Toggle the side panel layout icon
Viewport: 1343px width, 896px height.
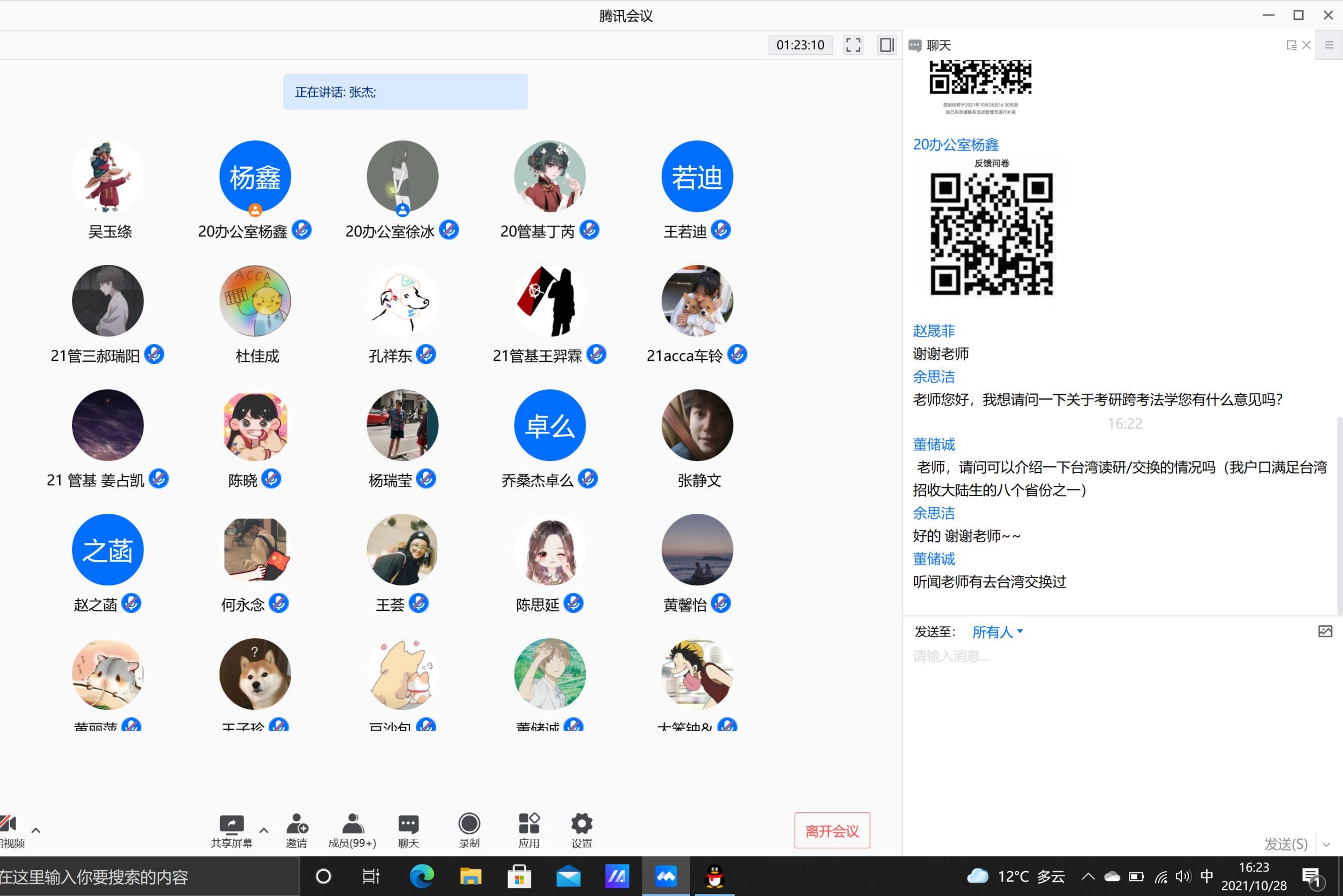(x=887, y=45)
